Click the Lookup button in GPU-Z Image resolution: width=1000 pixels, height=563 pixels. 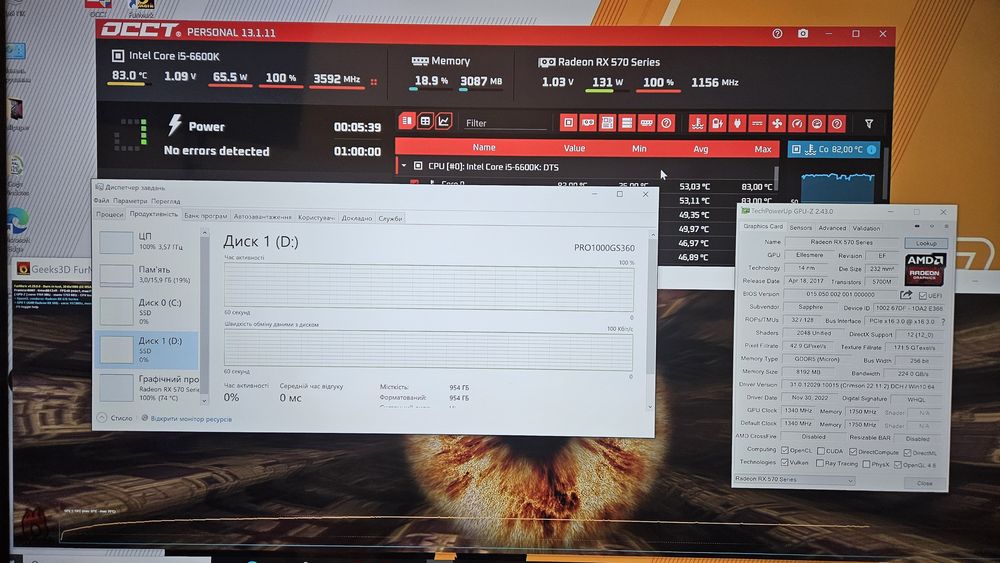[926, 243]
